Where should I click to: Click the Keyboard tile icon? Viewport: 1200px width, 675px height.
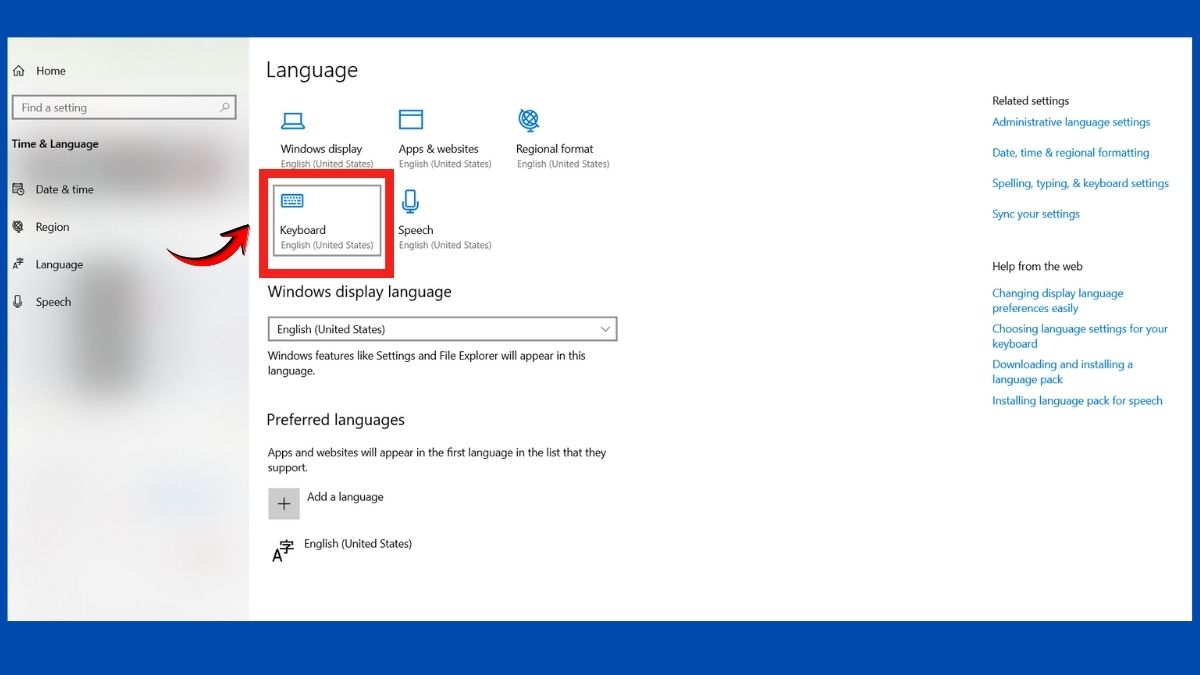292,201
